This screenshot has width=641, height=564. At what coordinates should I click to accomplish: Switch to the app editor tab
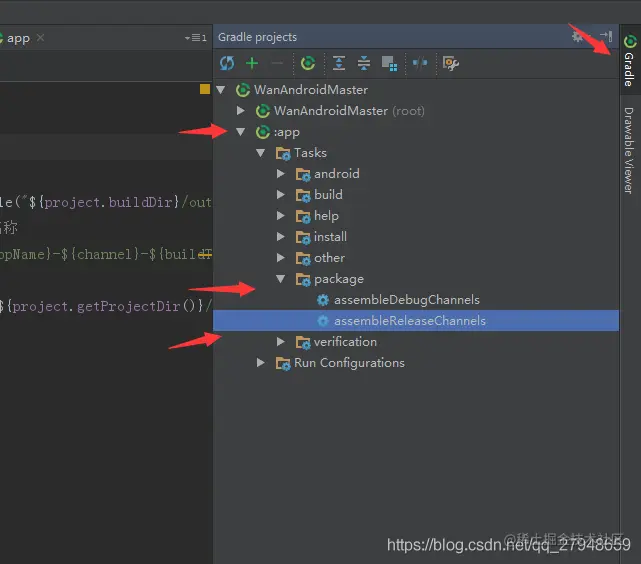(16, 38)
